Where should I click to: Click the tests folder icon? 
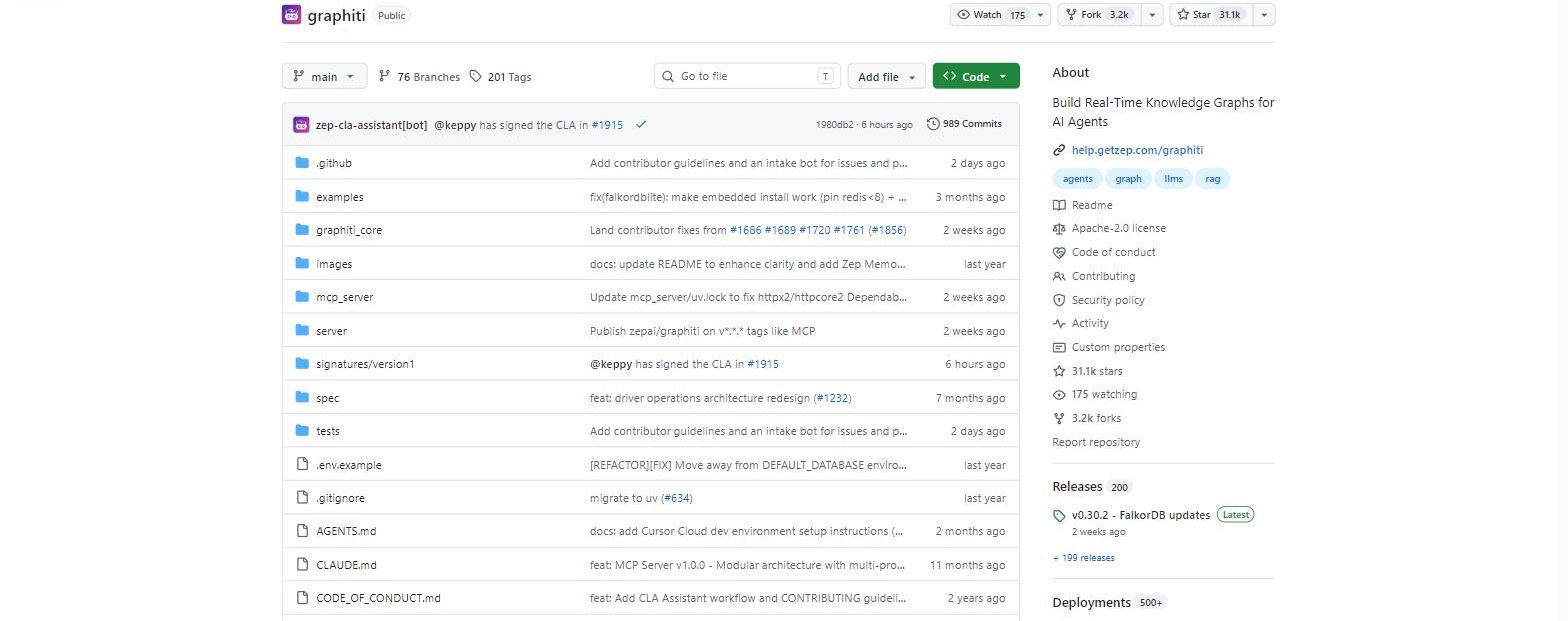pyautogui.click(x=302, y=431)
